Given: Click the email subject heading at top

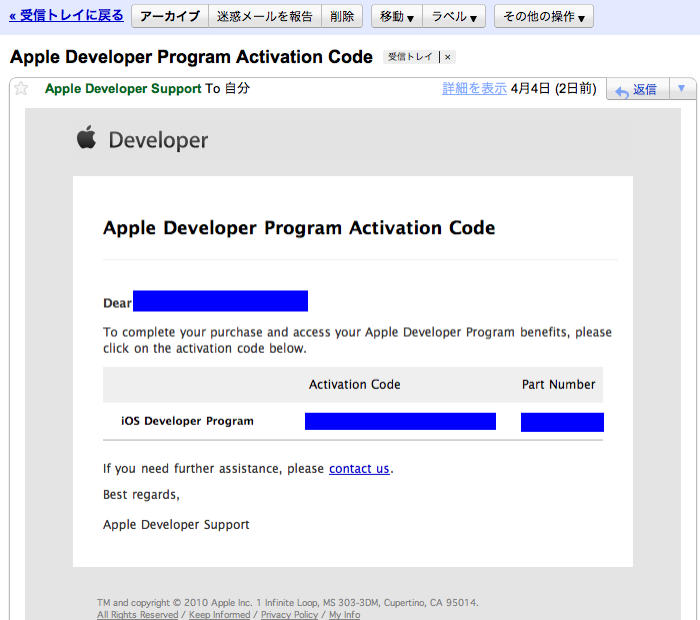Looking at the screenshot, I should (191, 57).
